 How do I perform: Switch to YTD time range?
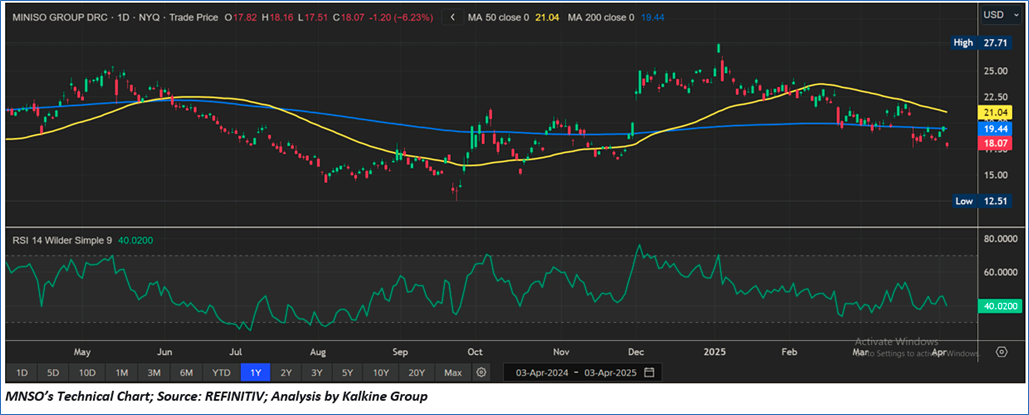point(220,373)
